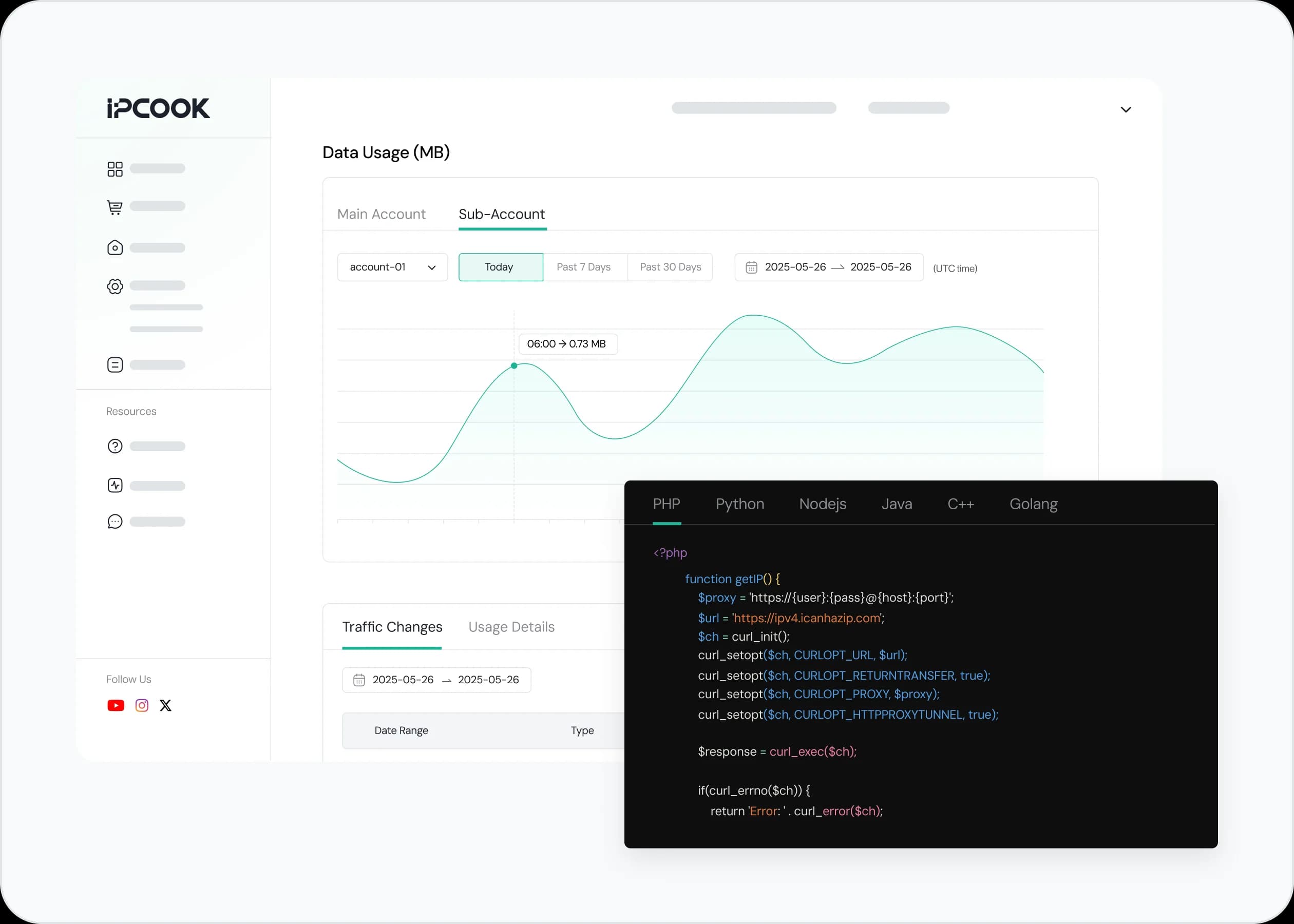Switch range to Past 30 Days
Viewport: 1294px width, 924px height.
coord(670,267)
